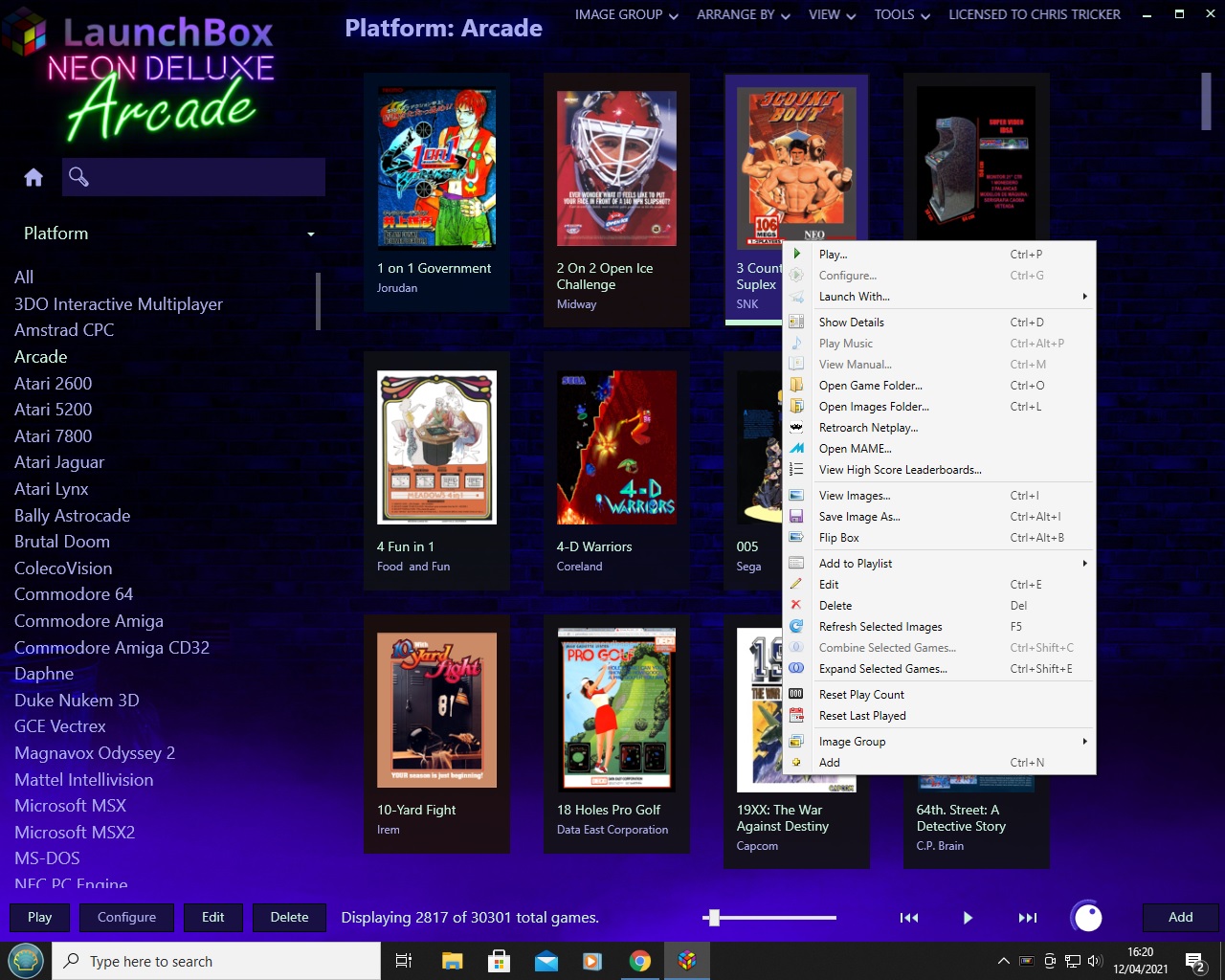Viewport: 1225px width, 980px height.
Task: Select the Atari 2600 platform
Action: (x=54, y=383)
